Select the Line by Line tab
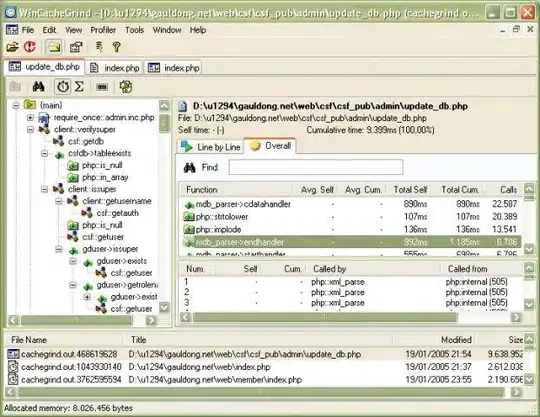 pyautogui.click(x=211, y=147)
